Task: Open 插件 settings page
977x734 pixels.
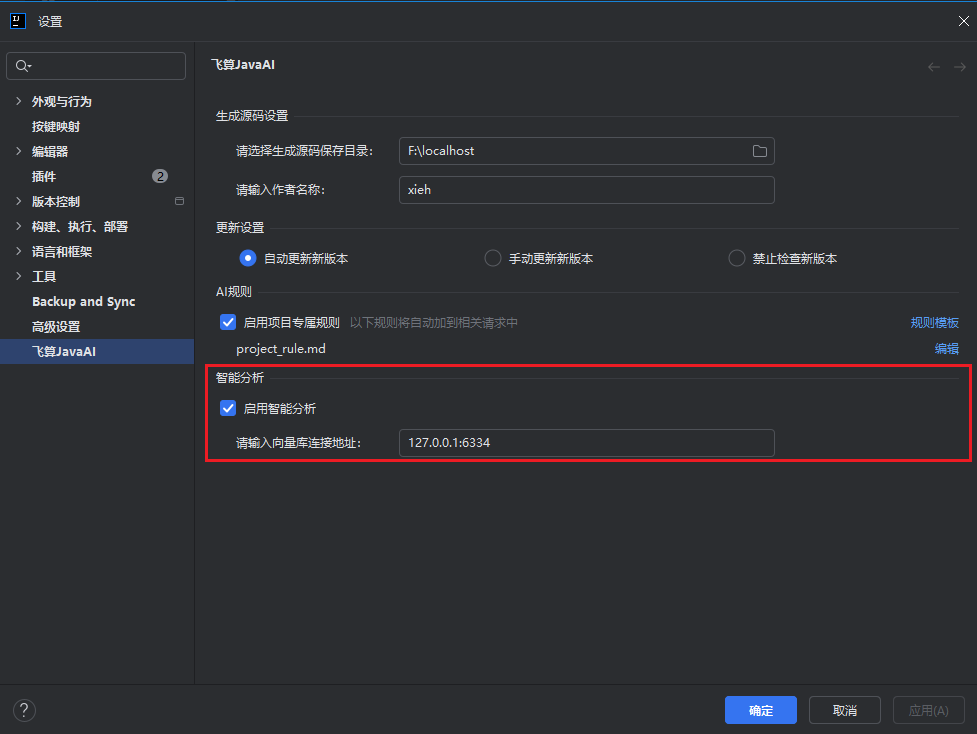Action: [44, 176]
